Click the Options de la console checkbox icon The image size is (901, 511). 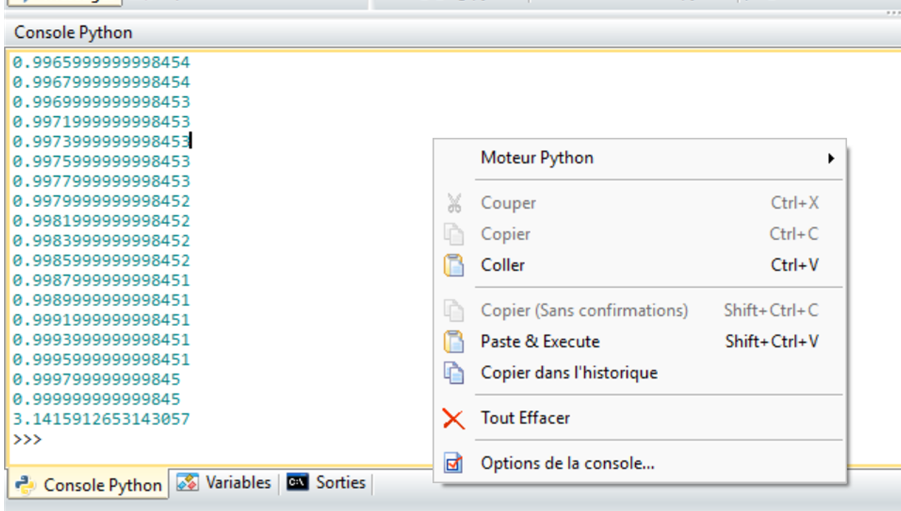(454, 463)
